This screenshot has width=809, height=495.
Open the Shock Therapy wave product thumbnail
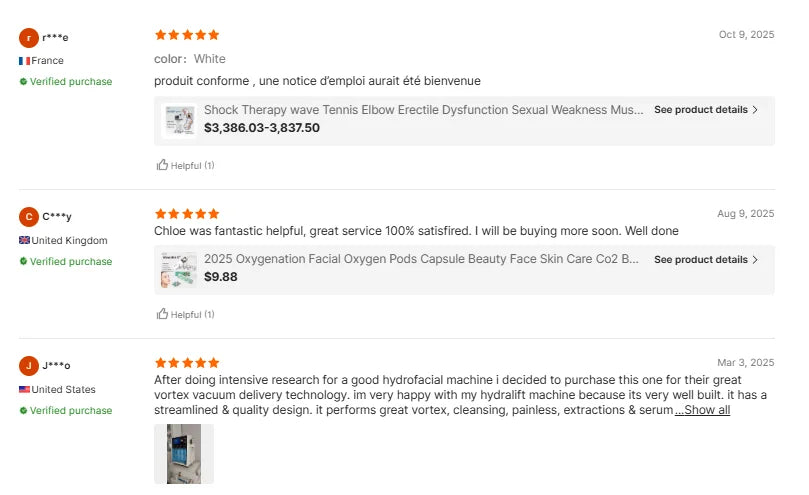click(x=179, y=121)
